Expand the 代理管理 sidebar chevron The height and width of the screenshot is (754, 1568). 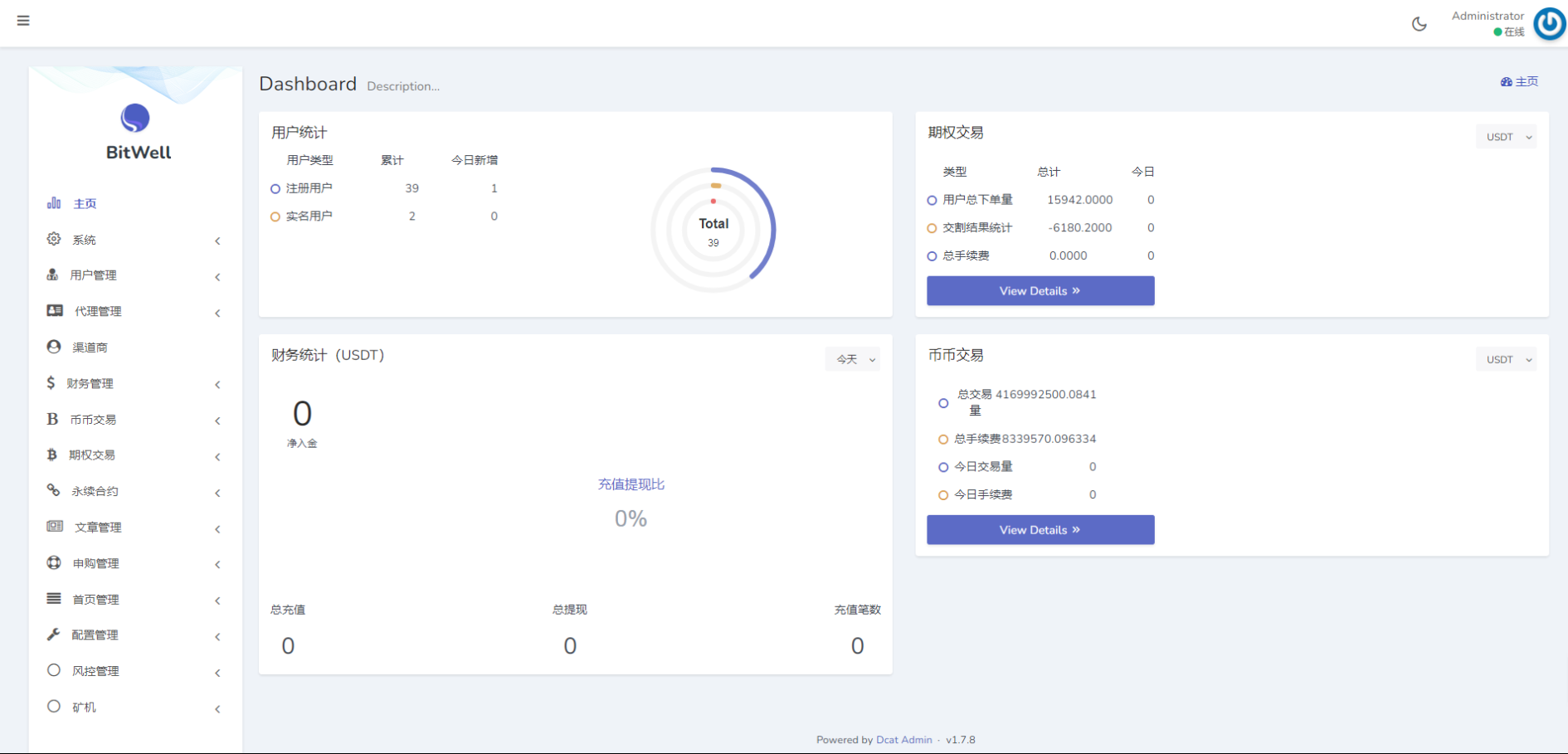click(x=217, y=313)
